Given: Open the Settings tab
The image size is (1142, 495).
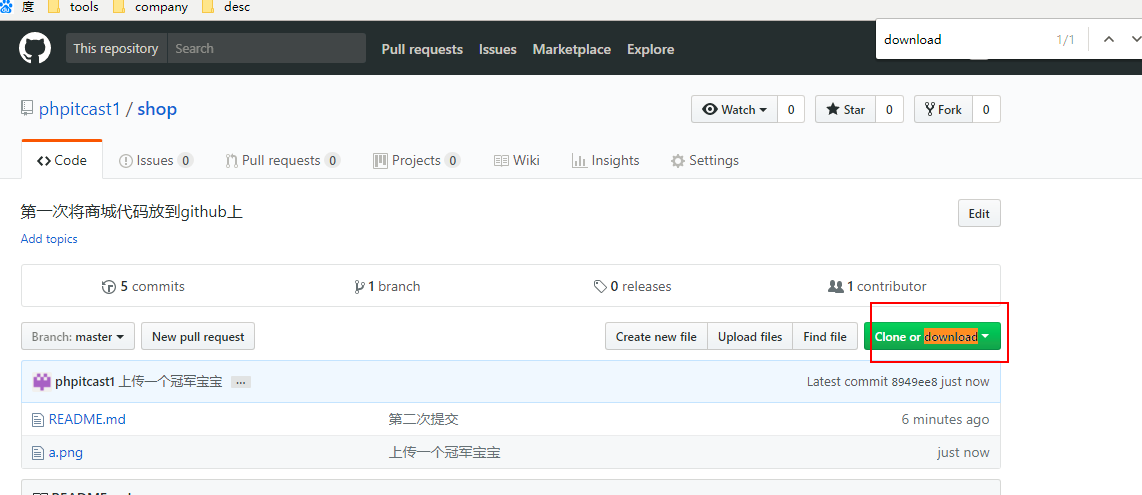Looking at the screenshot, I should (705, 160).
